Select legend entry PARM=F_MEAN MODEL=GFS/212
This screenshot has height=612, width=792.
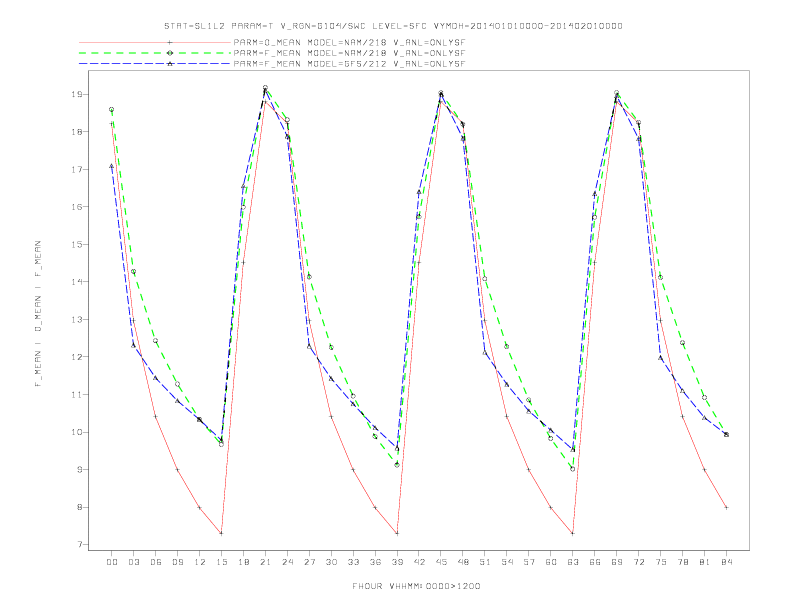click(x=349, y=64)
